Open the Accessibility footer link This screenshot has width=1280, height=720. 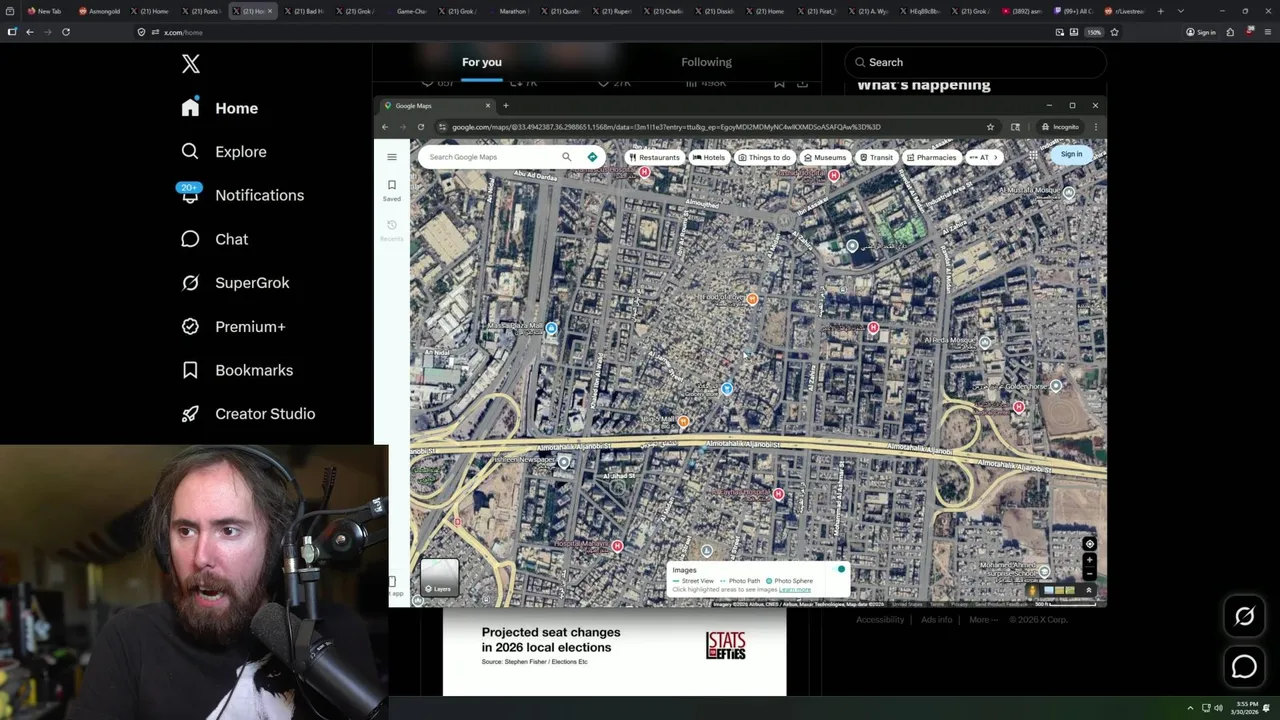[880, 620]
